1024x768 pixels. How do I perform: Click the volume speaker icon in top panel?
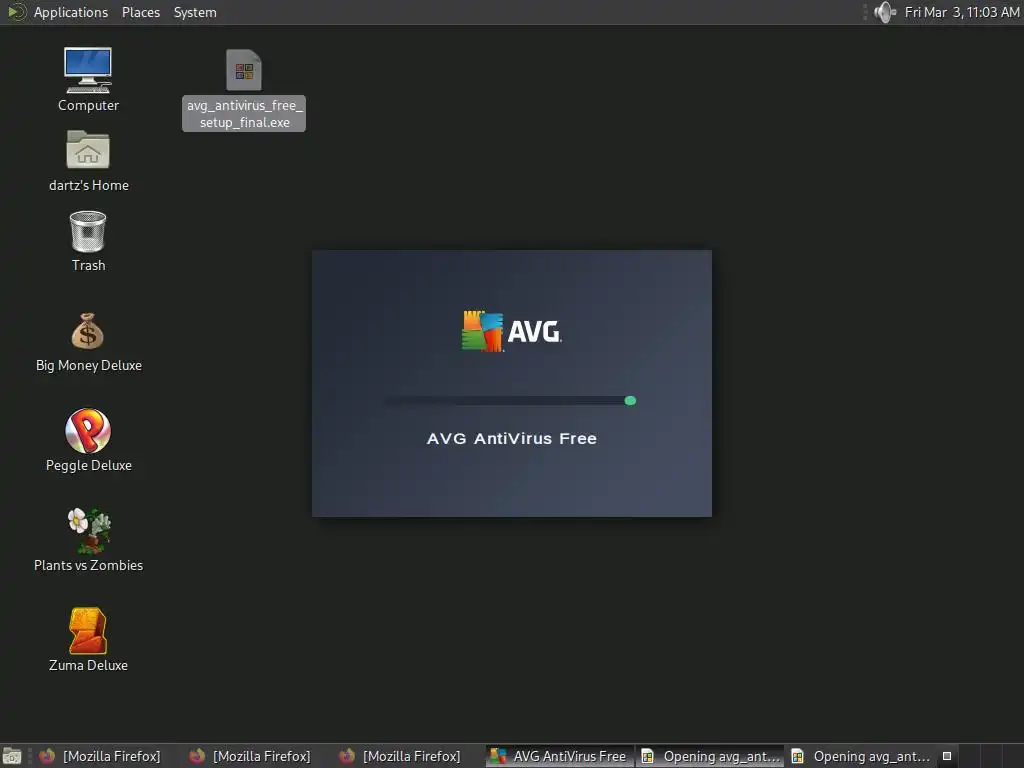tap(885, 12)
